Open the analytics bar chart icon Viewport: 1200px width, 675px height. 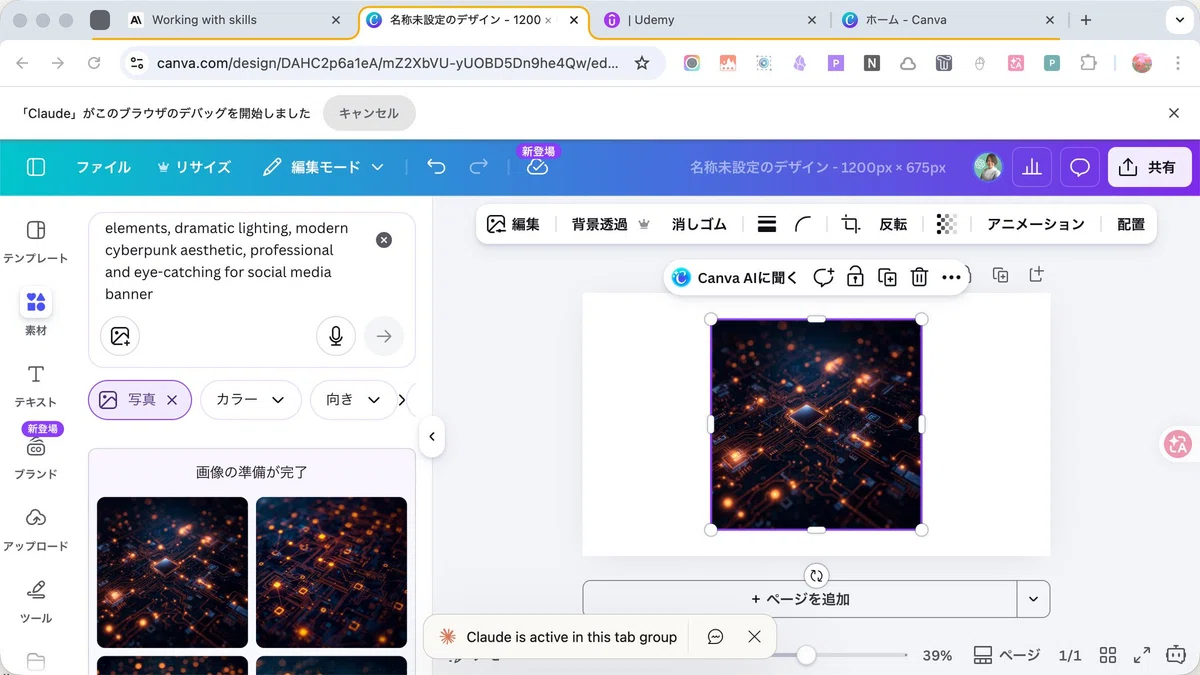1031,167
